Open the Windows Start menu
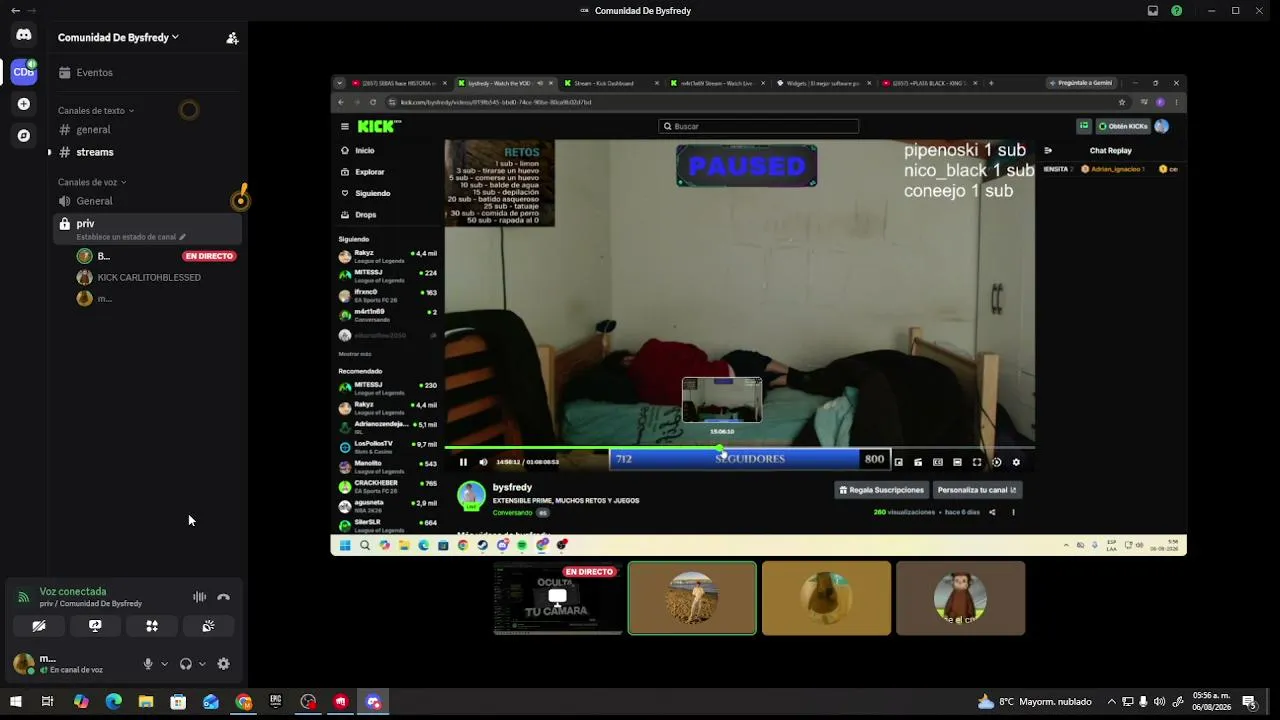The width and height of the screenshot is (1280, 720). 16,702
